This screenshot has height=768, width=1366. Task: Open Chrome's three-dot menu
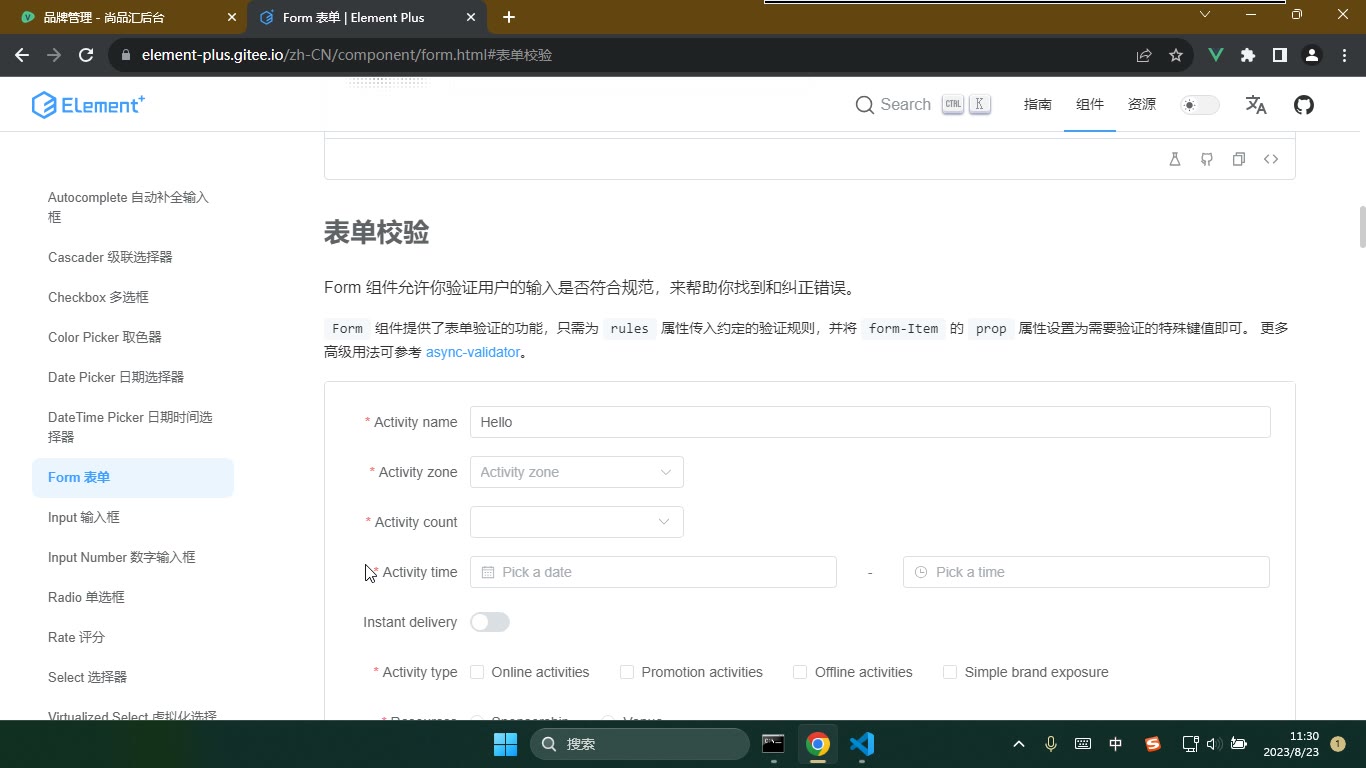click(1344, 55)
